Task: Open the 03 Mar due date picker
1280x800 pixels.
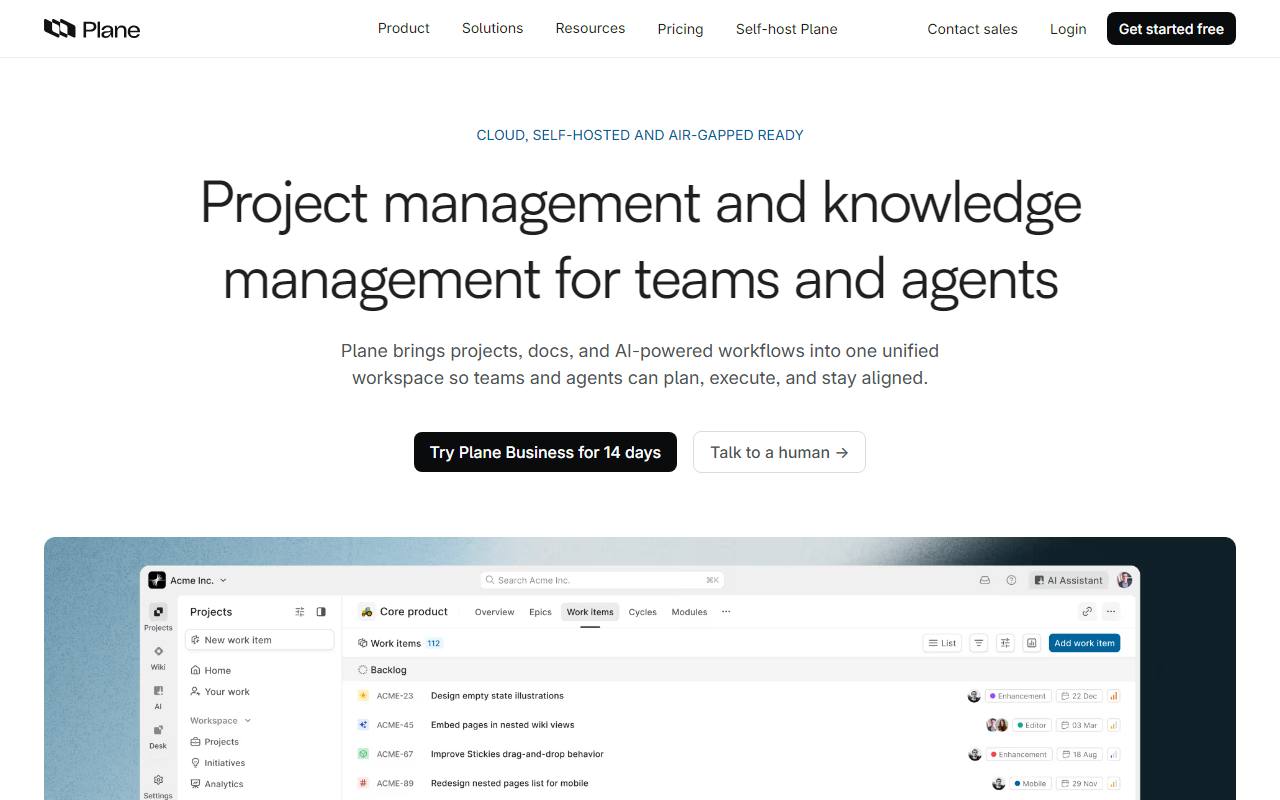Action: pos(1078,725)
